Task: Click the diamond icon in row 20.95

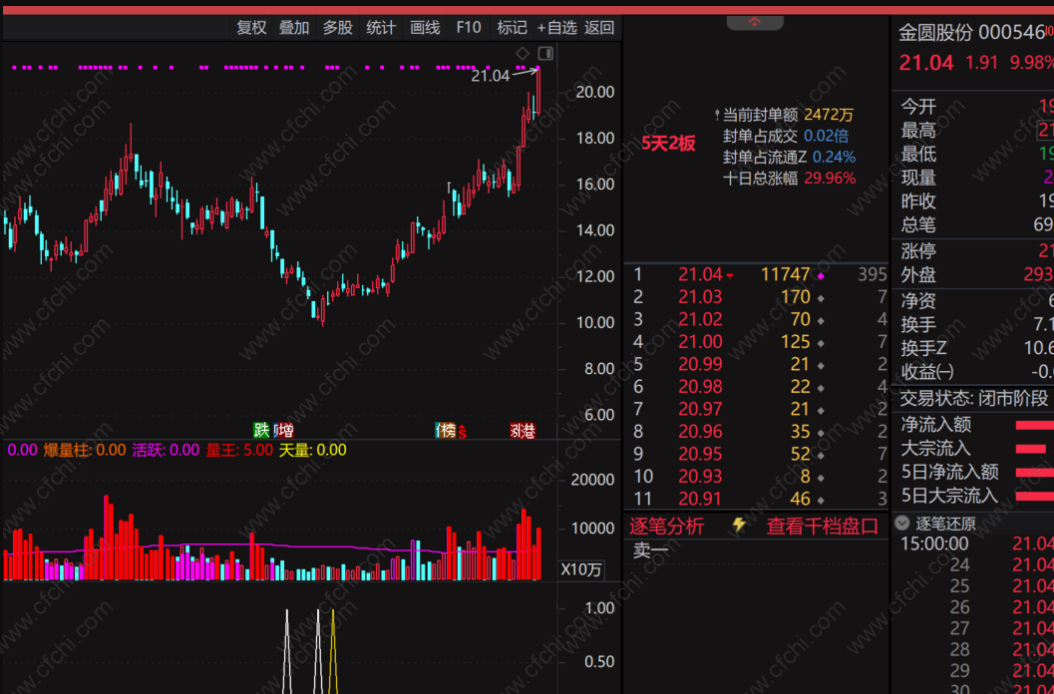Action: pos(820,455)
